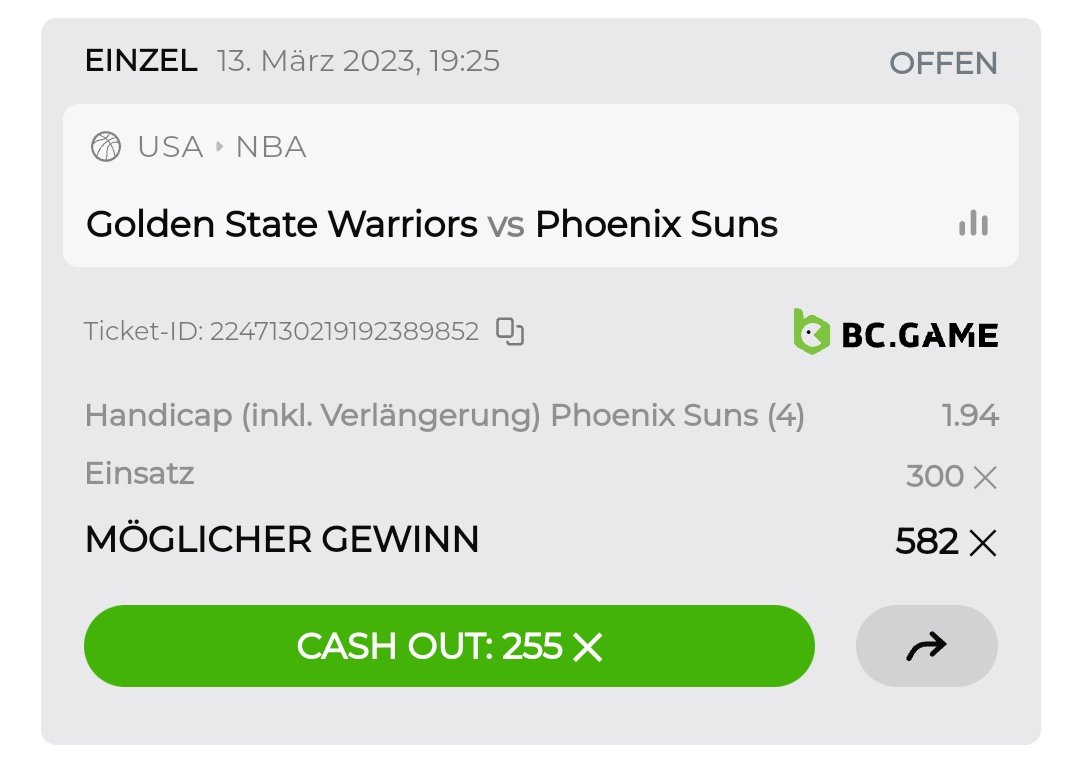Image resolution: width=1080 pixels, height=764 pixels.
Task: Copy the ticket ID with copy icon
Action: pyautogui.click(x=511, y=331)
